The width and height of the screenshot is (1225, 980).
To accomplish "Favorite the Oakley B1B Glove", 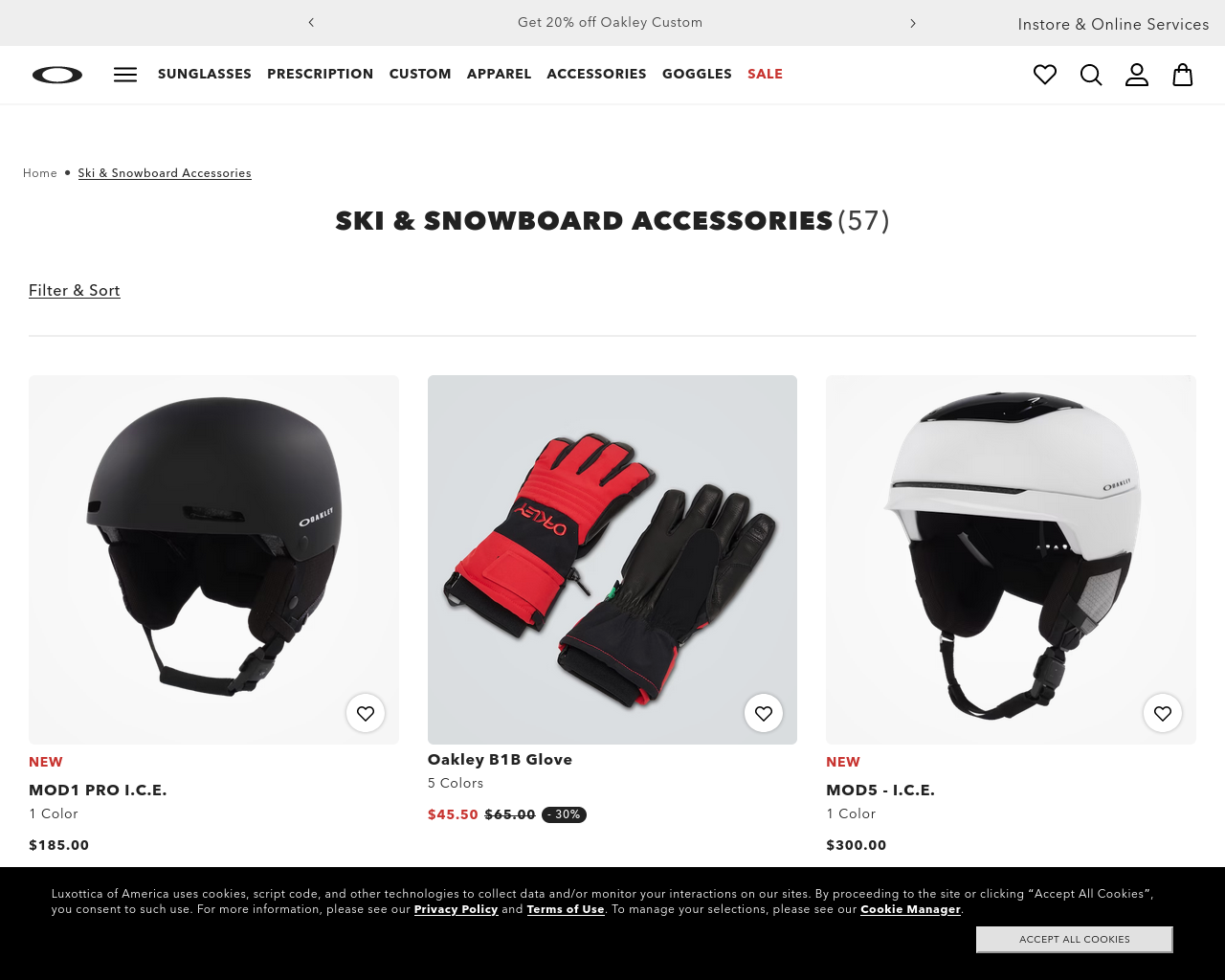I will click(x=764, y=713).
